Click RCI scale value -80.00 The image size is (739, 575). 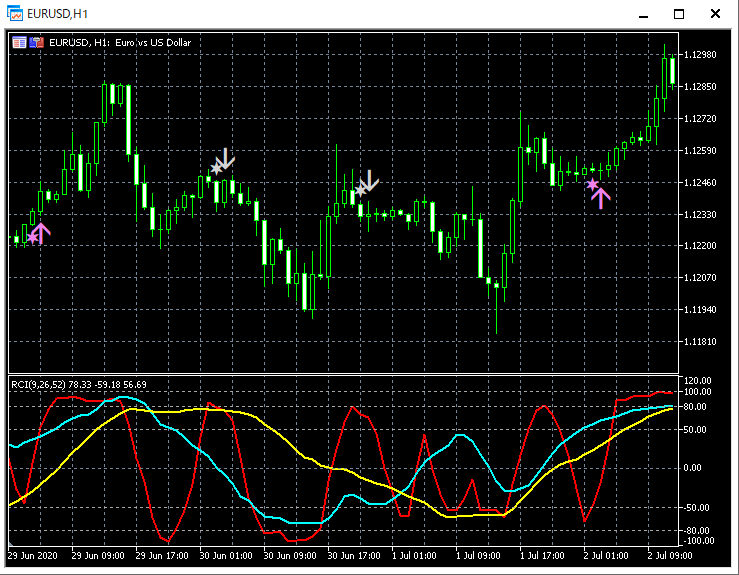pos(696,531)
